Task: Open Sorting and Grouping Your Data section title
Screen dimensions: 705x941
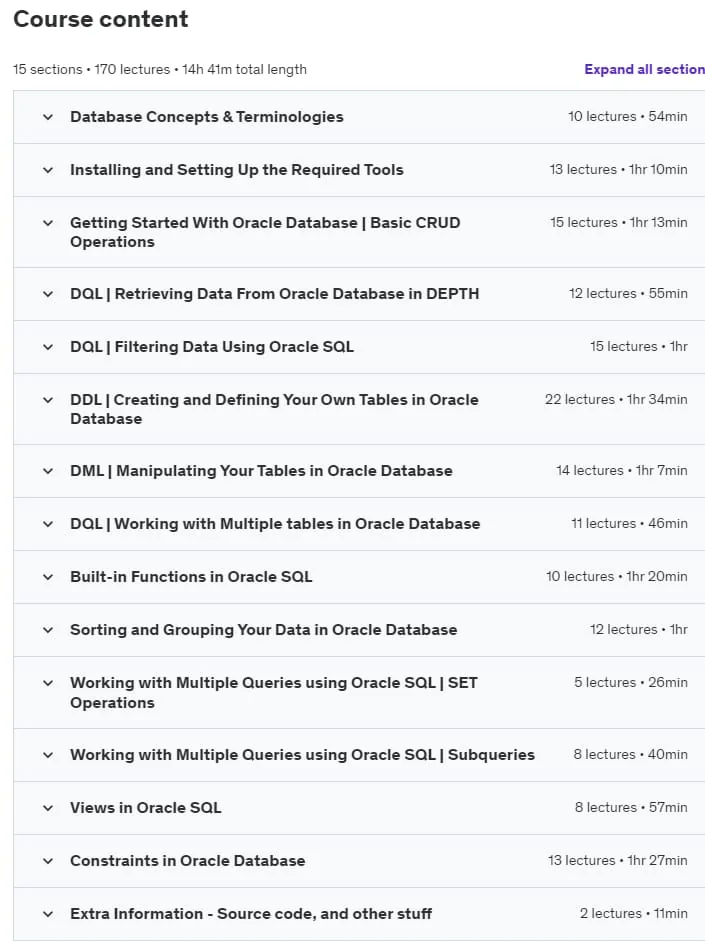Action: [x=263, y=630]
